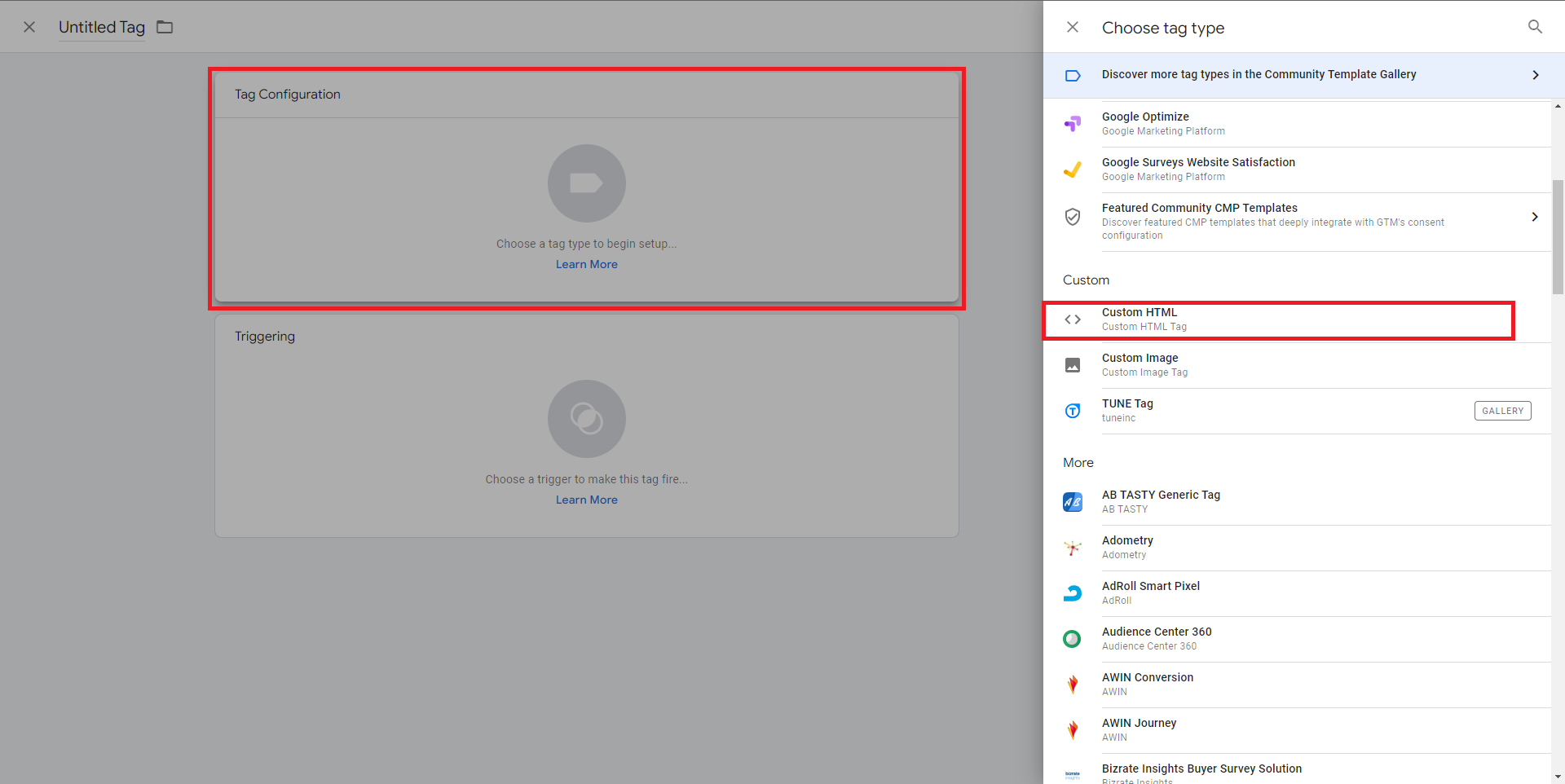
Task: Choose the Custom Image tag type
Action: click(x=1297, y=365)
